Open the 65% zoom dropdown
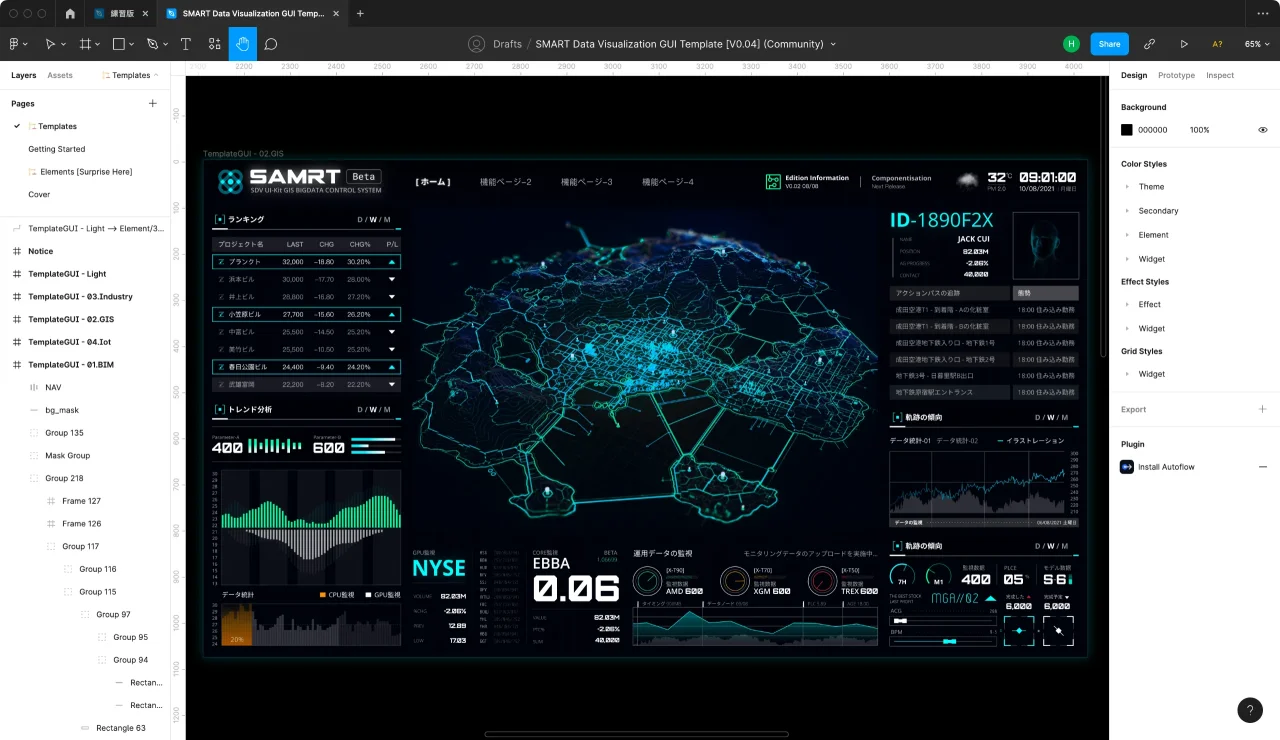 (1257, 44)
